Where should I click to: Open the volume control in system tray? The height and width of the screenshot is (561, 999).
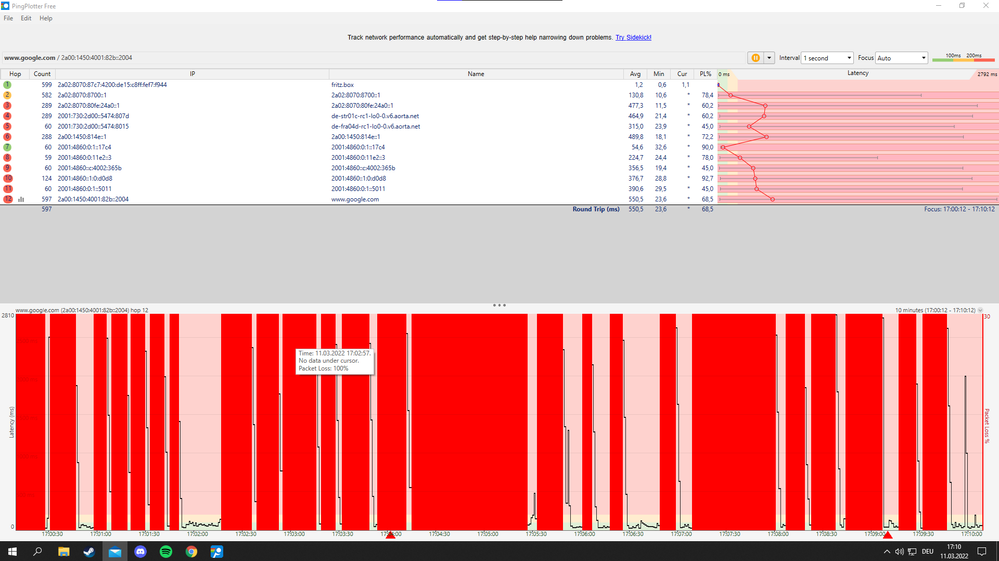click(899, 551)
